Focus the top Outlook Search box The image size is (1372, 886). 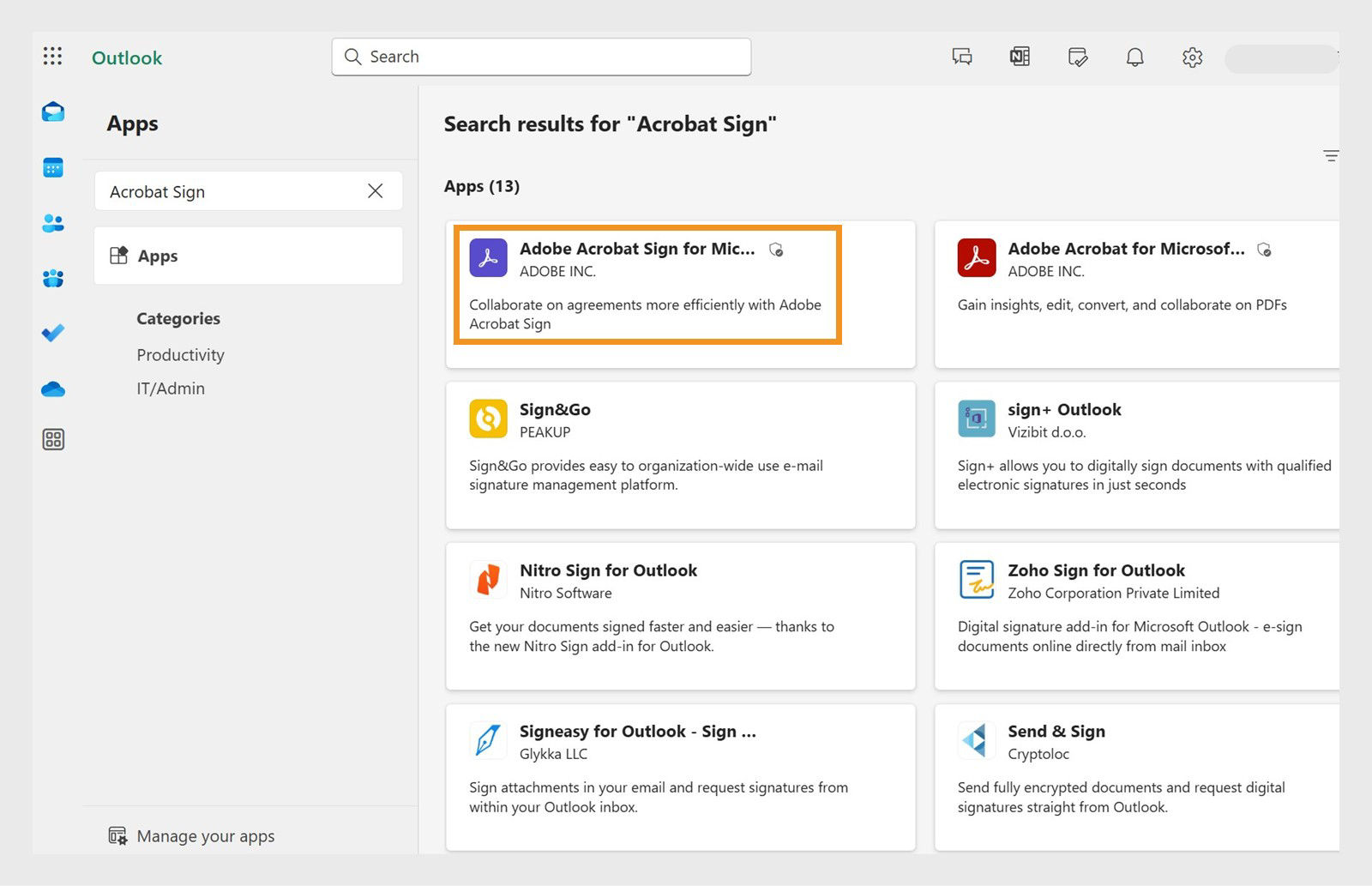[541, 57]
